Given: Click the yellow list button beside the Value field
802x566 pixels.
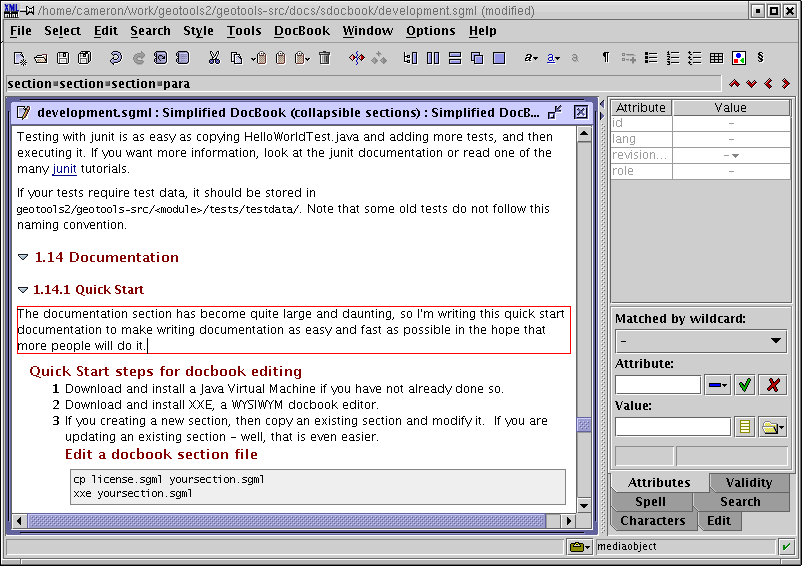Looking at the screenshot, I should click(745, 427).
